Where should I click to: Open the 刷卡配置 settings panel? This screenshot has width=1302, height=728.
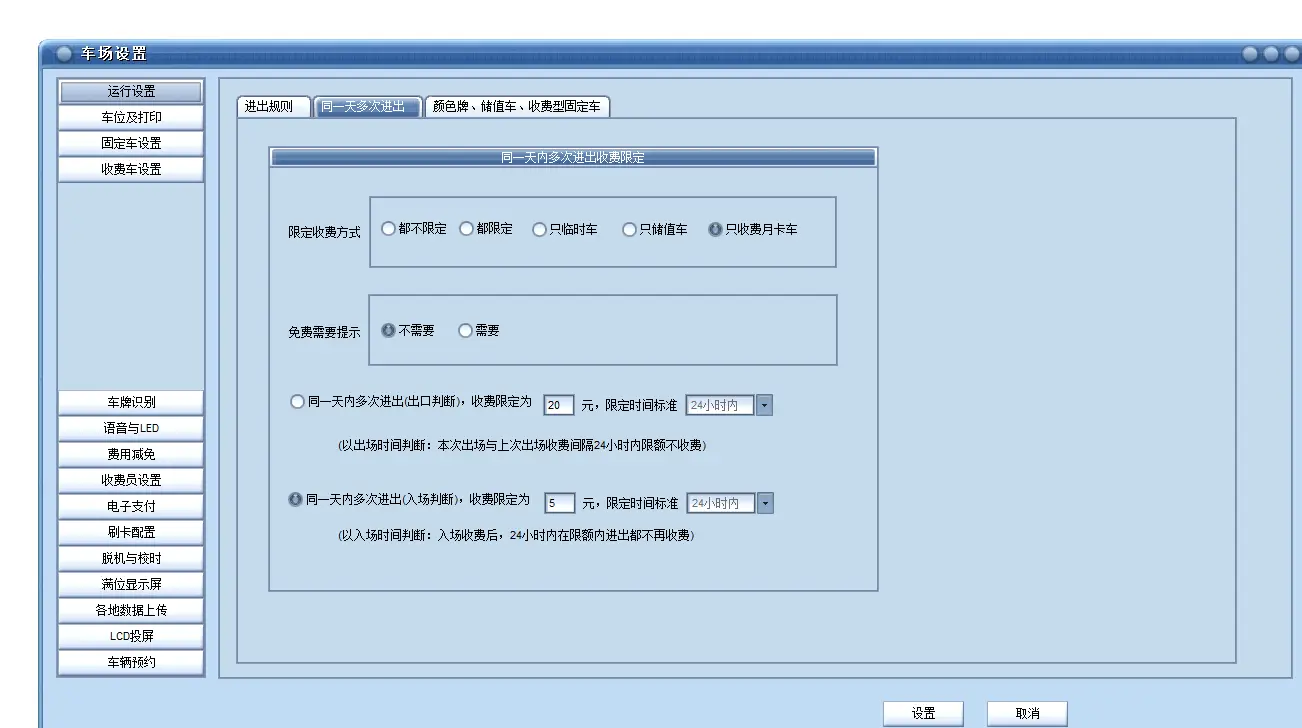131,531
